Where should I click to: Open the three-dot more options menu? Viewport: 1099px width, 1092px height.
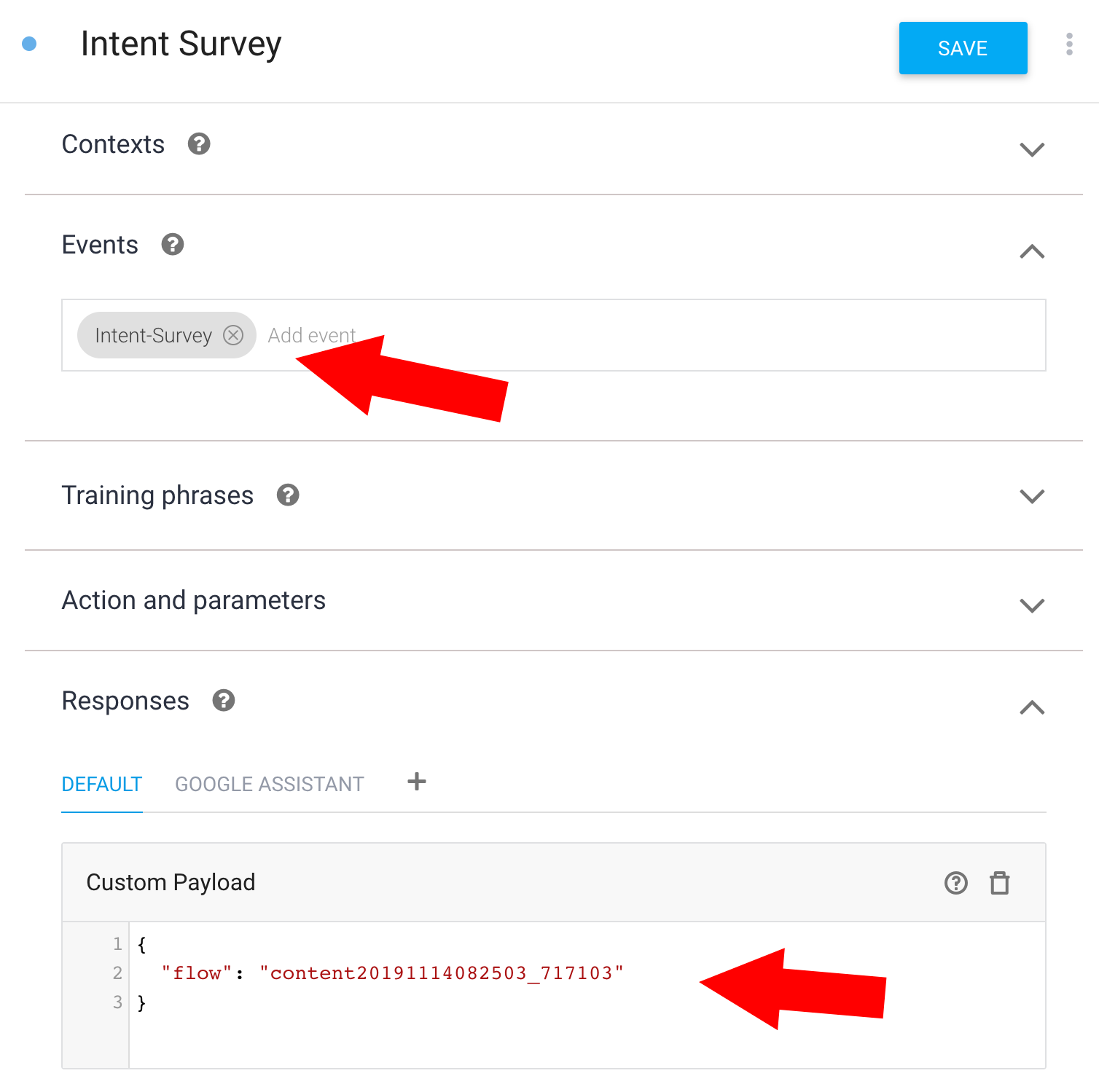(x=1069, y=44)
